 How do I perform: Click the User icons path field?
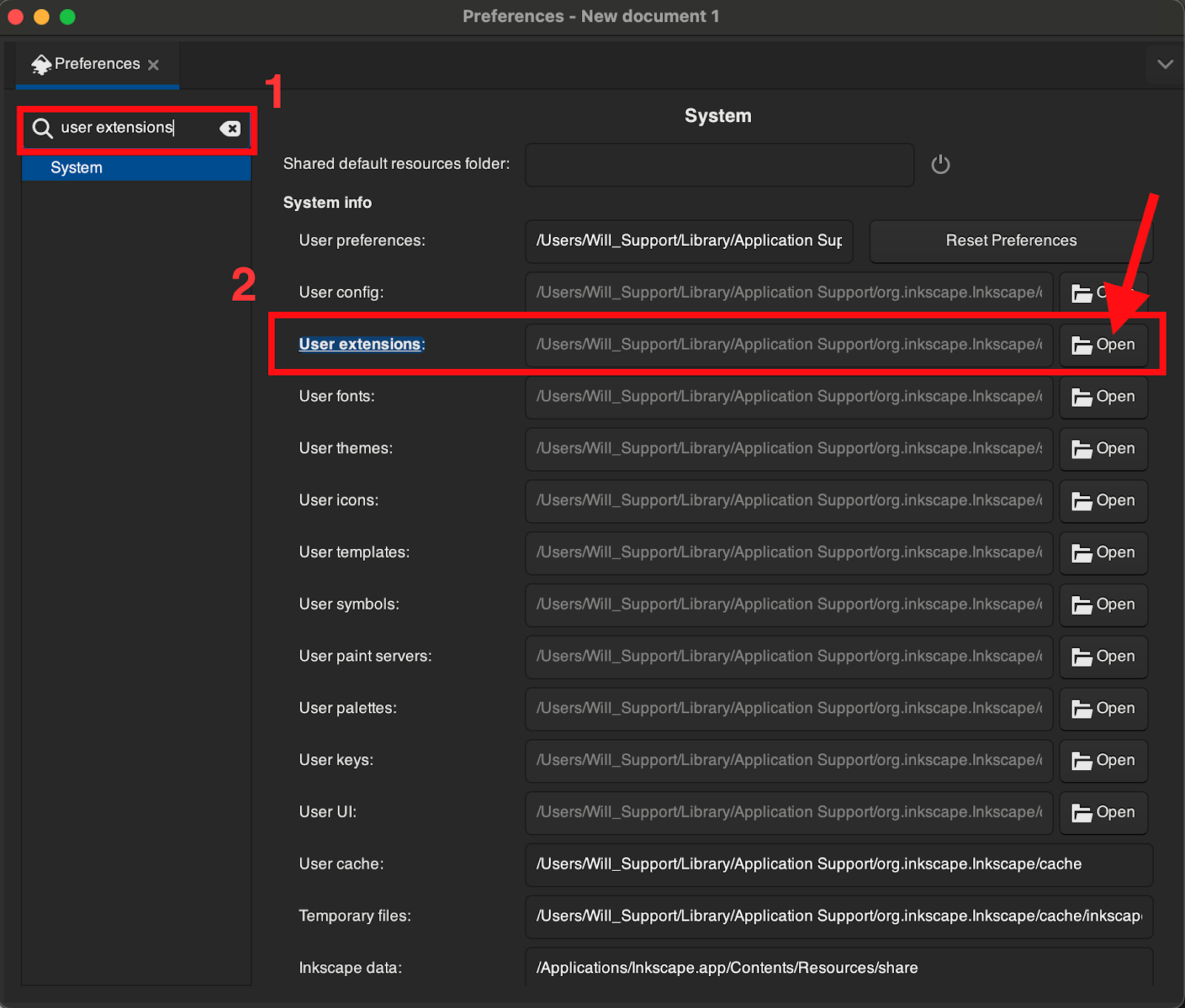tap(790, 501)
